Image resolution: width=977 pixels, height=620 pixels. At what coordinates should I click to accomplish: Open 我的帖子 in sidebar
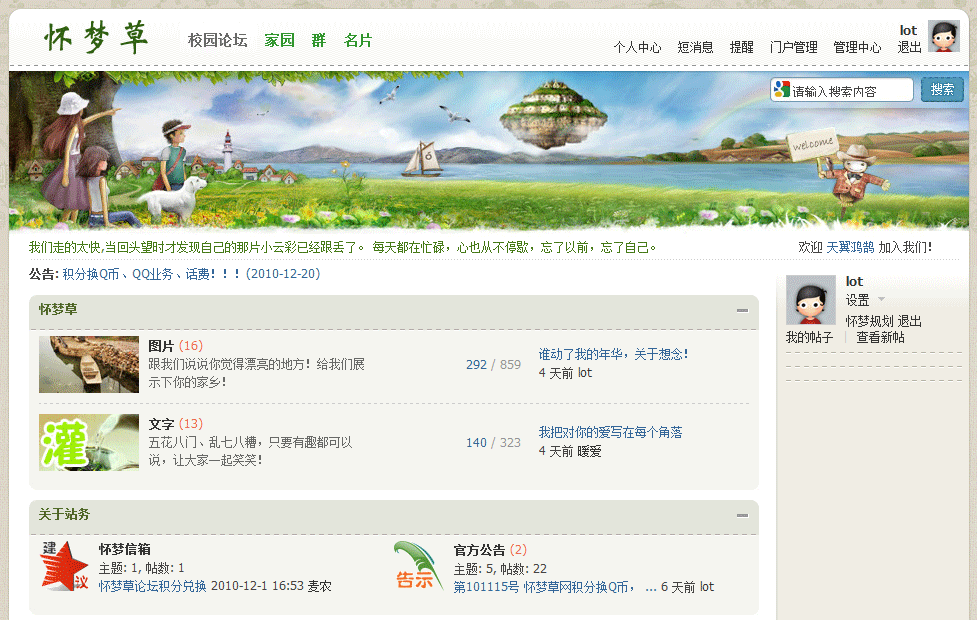point(809,338)
